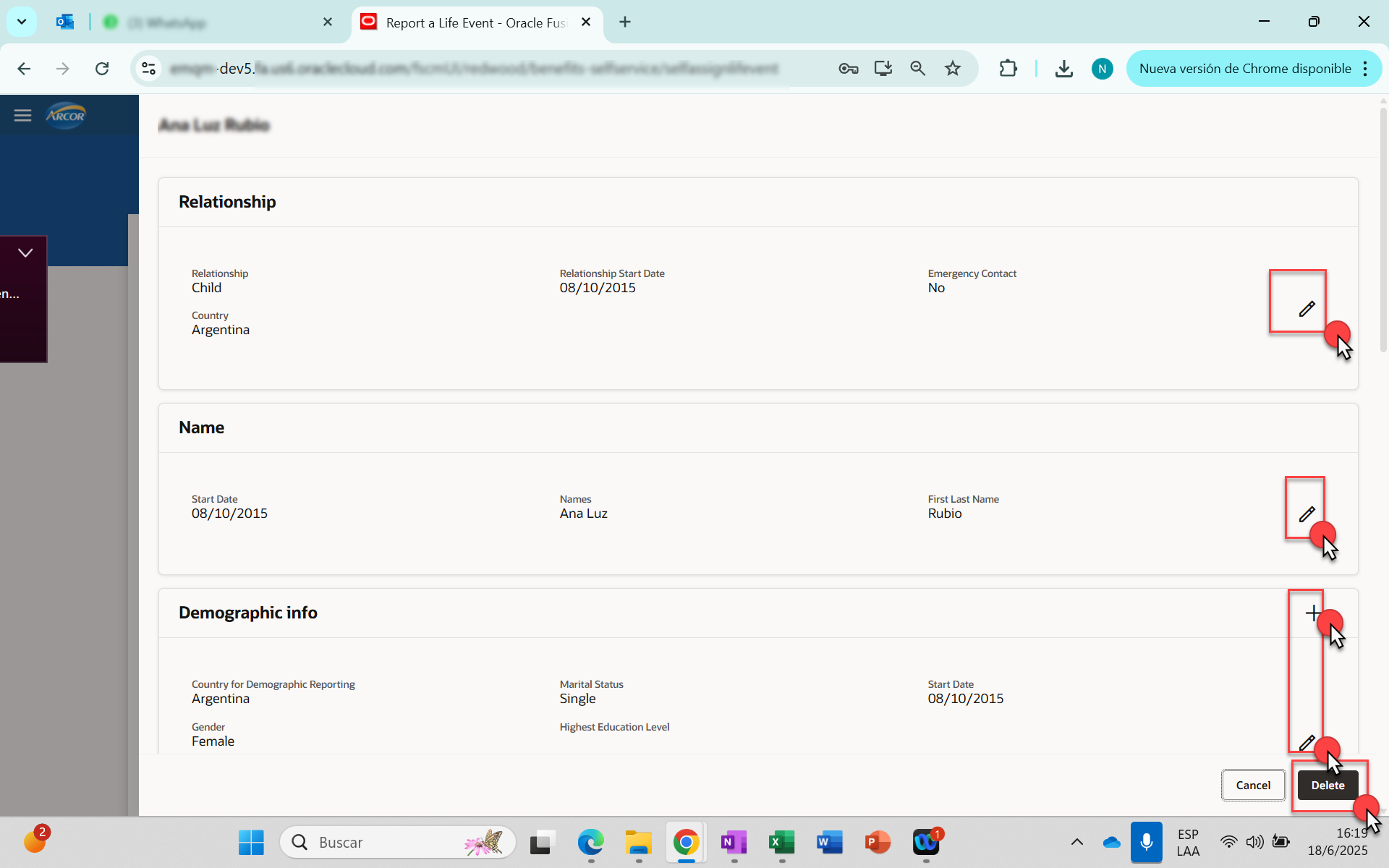The image size is (1389, 868).
Task: Edit the Name section with pencil icon
Action: click(x=1307, y=514)
